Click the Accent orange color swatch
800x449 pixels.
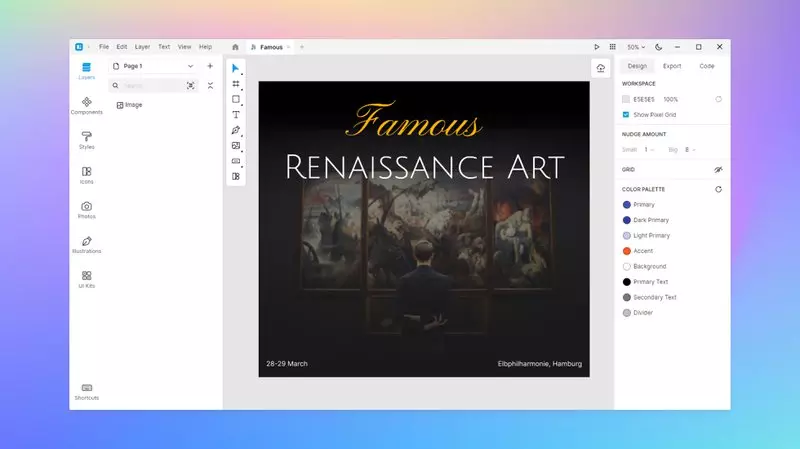(627, 251)
